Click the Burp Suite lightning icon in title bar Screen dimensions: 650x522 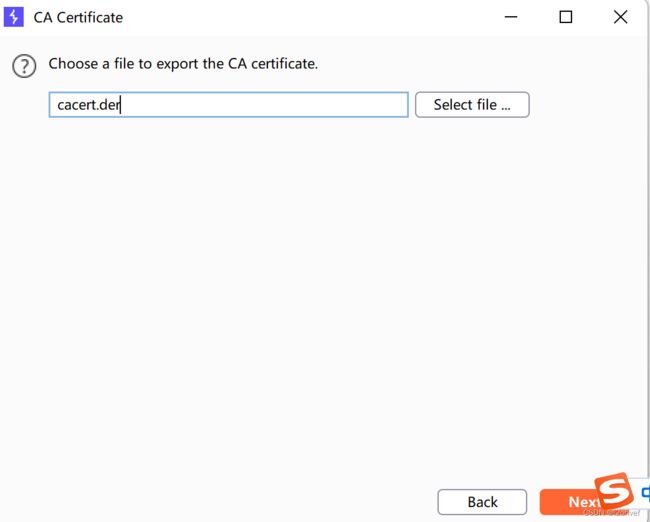pos(14,17)
